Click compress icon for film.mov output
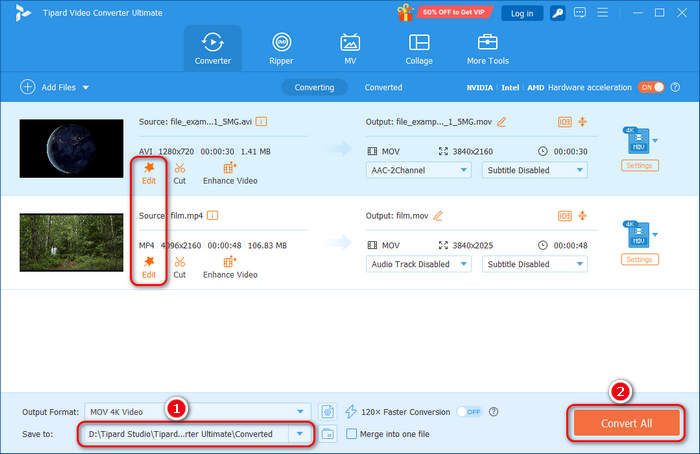 [583, 216]
